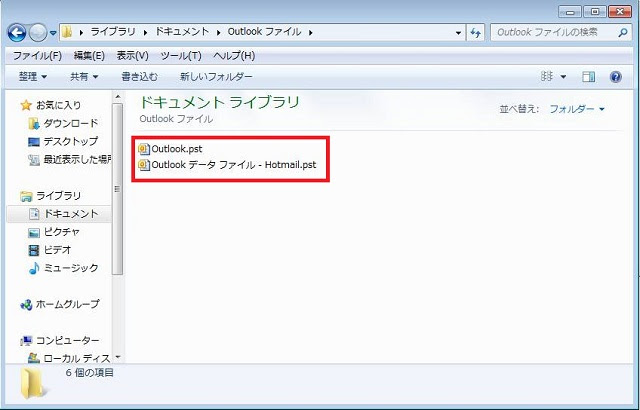Screen dimensions: 640x410
Task: Refresh the folder view
Action: click(476, 33)
